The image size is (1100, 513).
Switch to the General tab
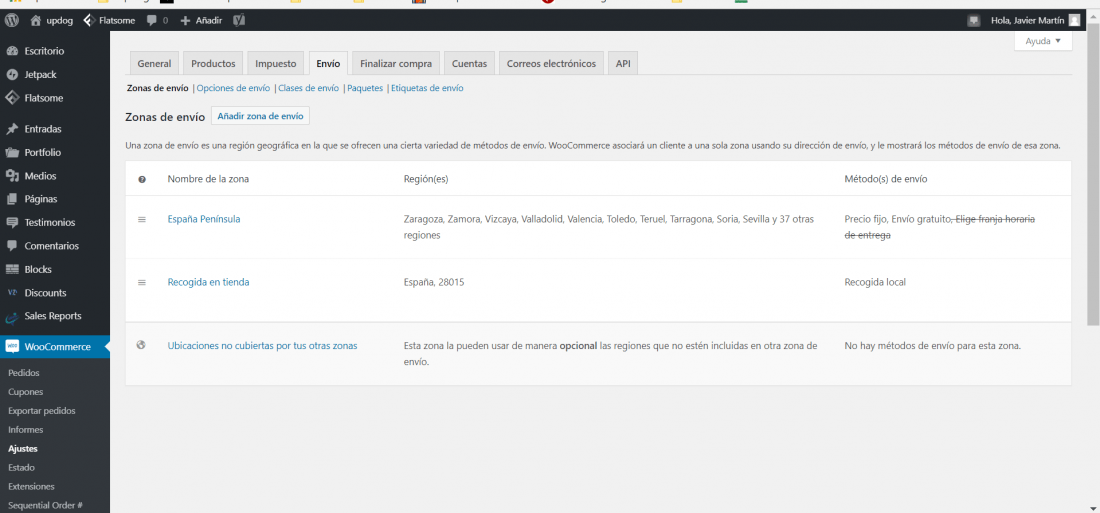pos(154,63)
